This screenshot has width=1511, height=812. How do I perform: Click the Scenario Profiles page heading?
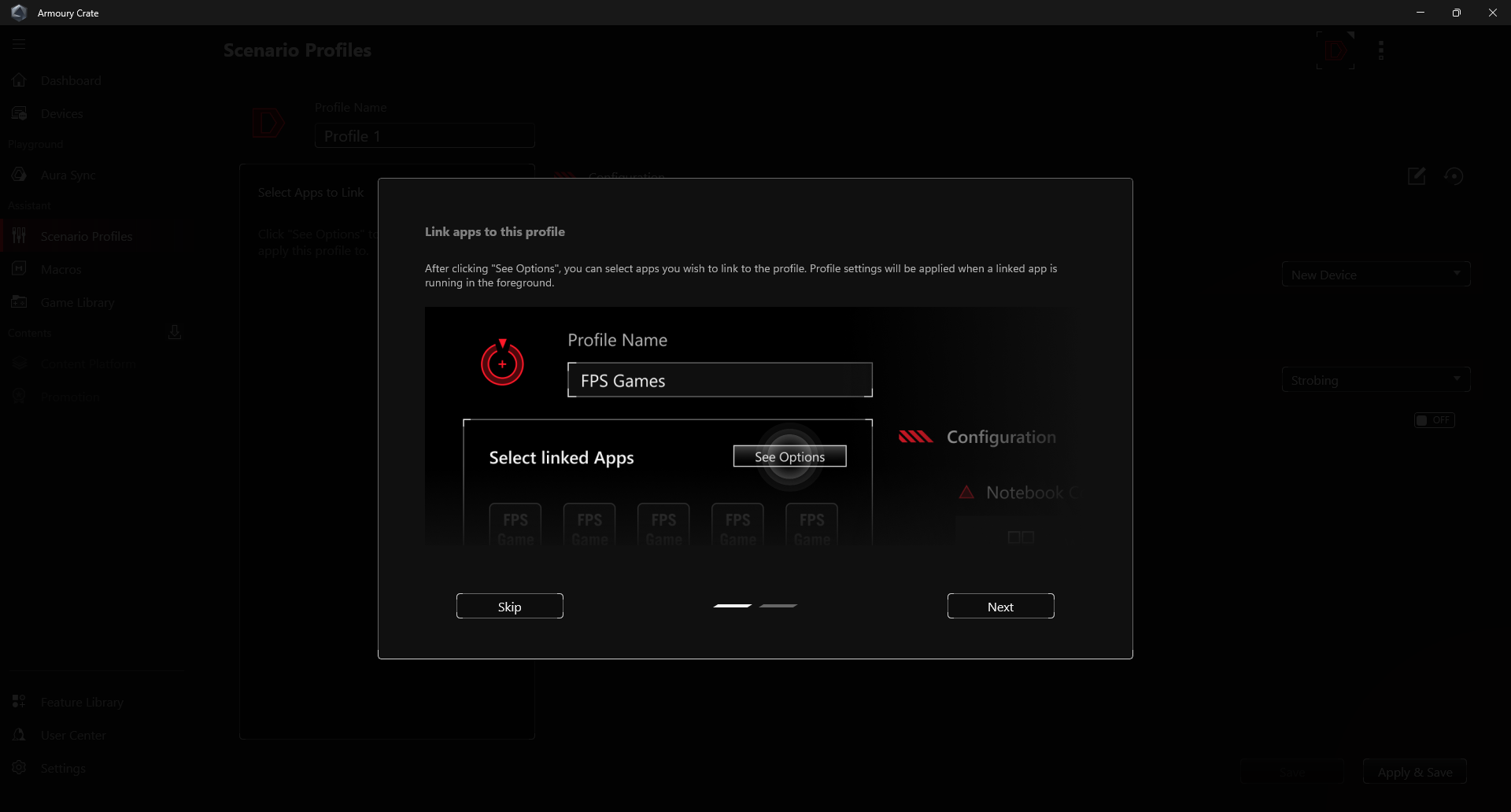pyautogui.click(x=297, y=50)
